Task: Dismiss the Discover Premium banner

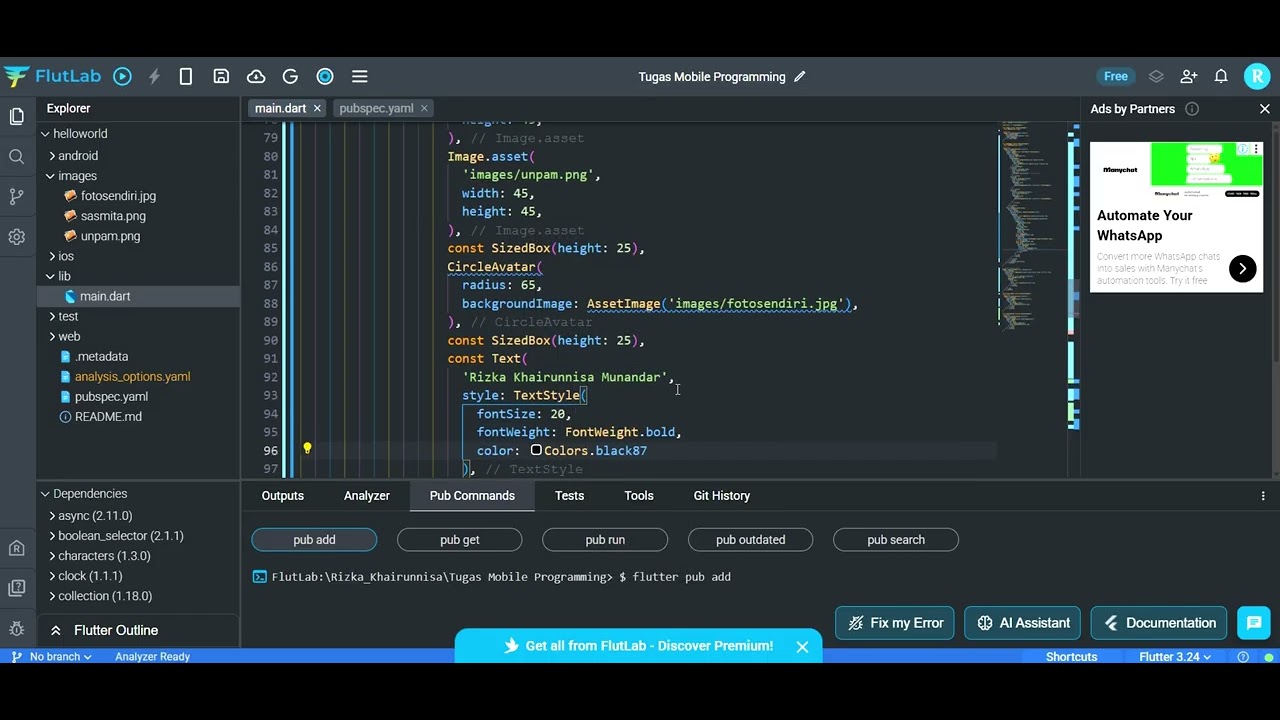Action: coord(802,647)
